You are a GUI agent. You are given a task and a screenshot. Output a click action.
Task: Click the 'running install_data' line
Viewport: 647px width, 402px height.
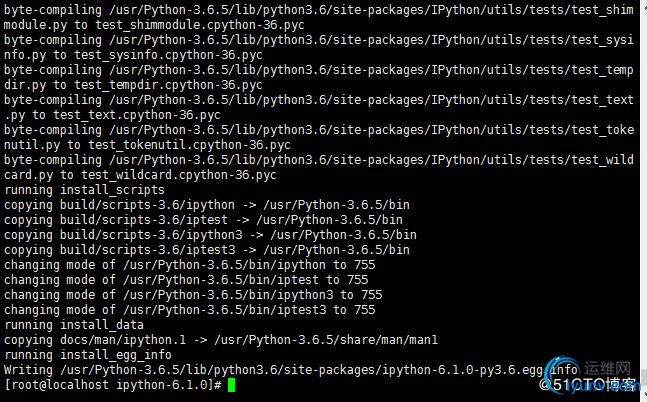tap(74, 325)
